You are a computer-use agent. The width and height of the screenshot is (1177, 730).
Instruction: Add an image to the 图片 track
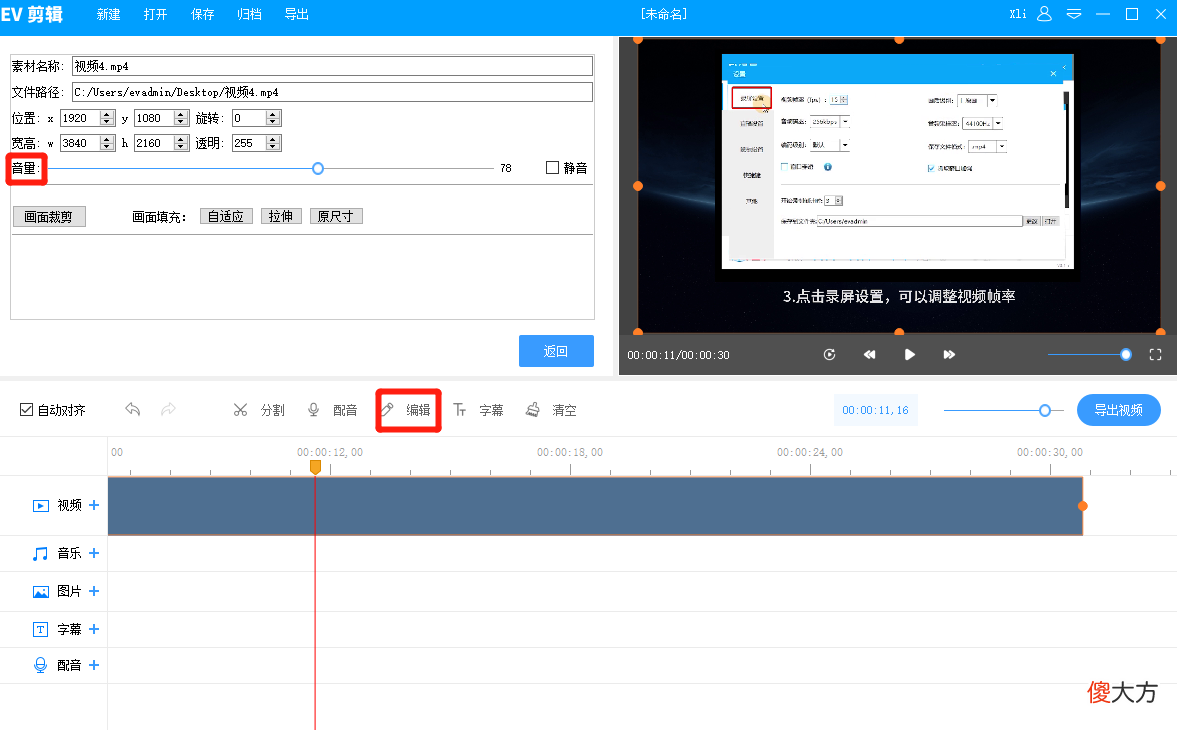click(x=94, y=590)
